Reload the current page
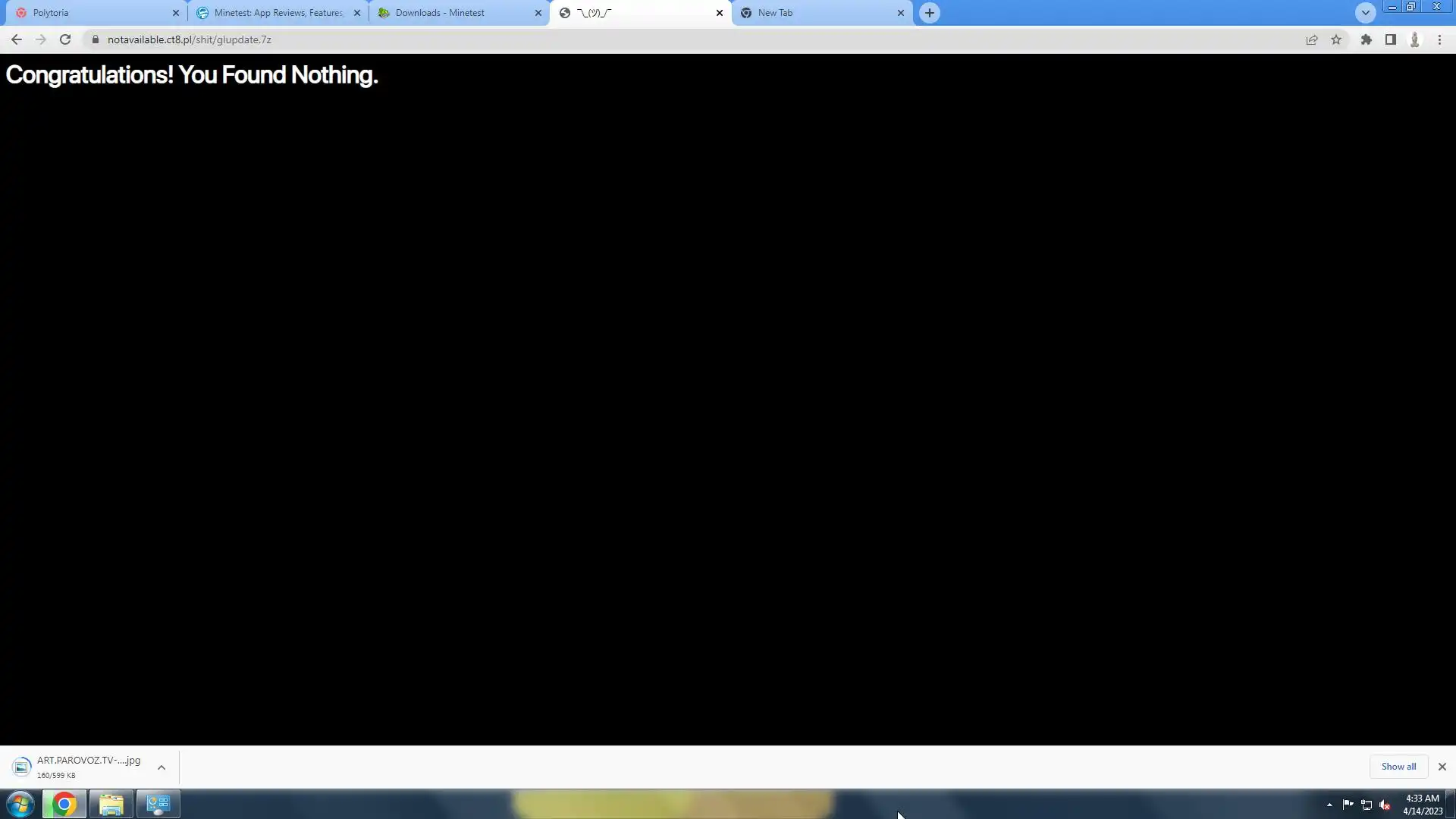This screenshot has height=819, width=1456. 65,39
